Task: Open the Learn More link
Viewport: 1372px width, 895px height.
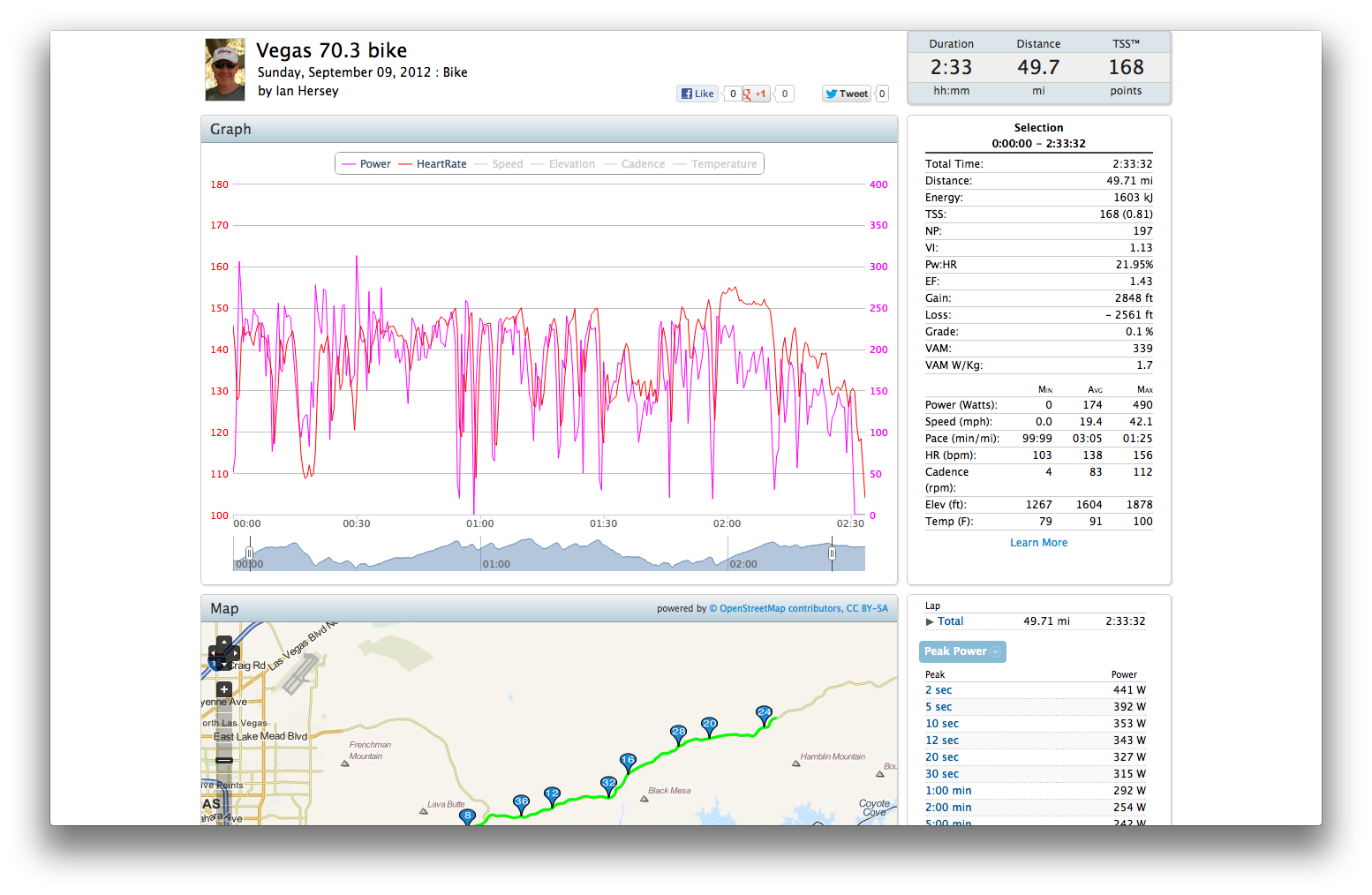Action: (1038, 543)
